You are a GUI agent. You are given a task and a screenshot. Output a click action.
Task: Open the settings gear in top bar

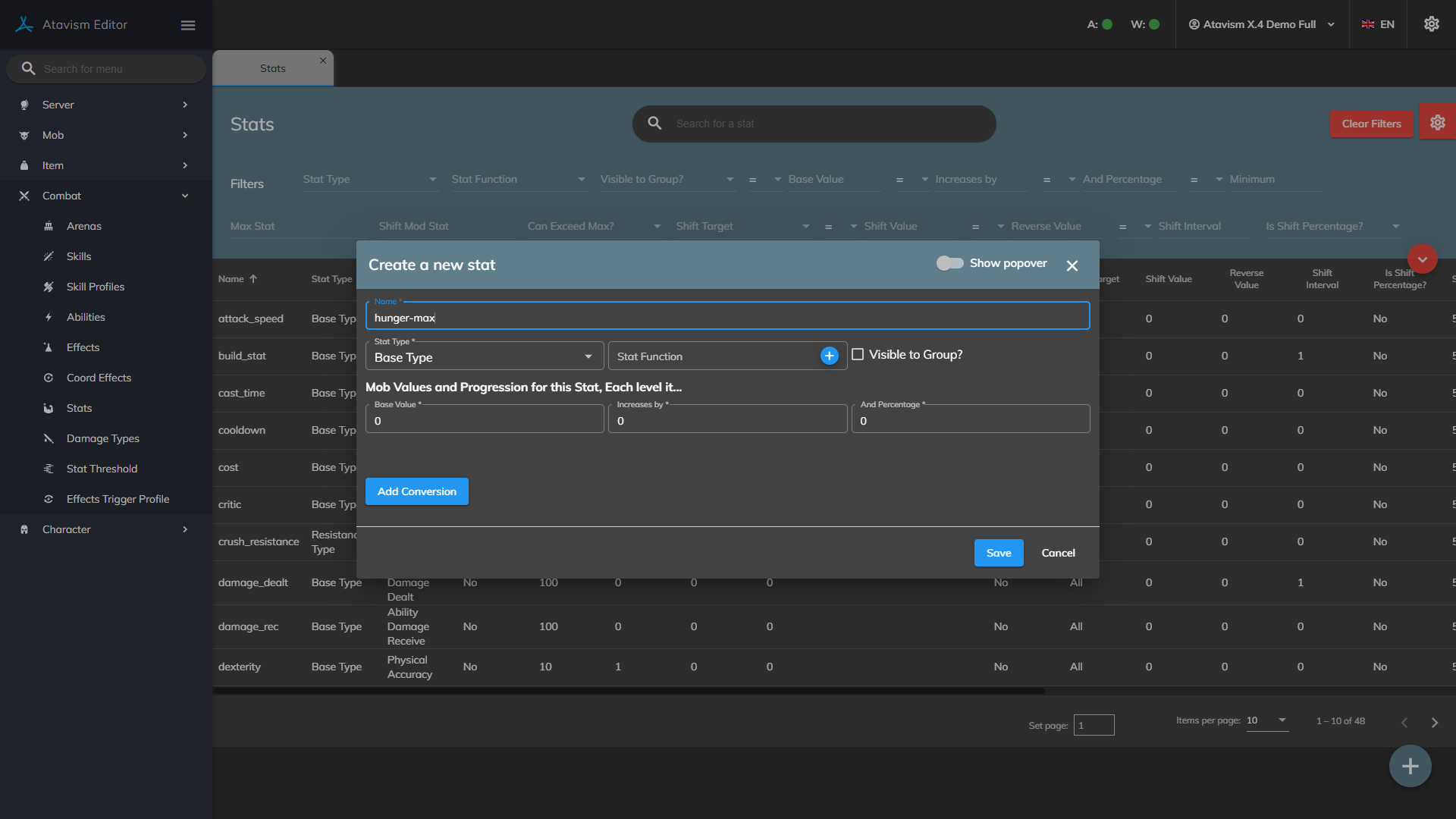[1431, 24]
